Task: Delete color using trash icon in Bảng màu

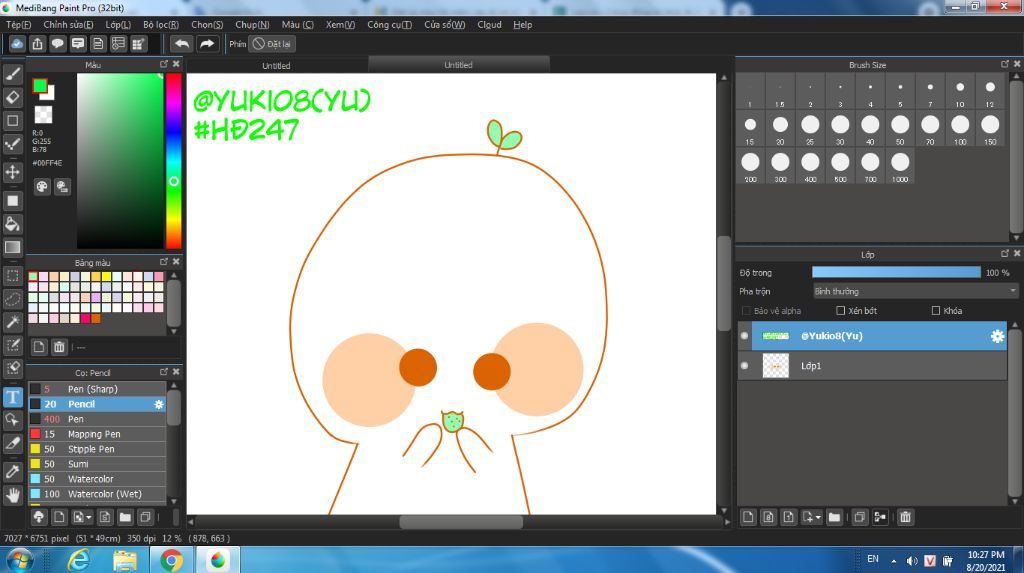Action: [x=59, y=347]
